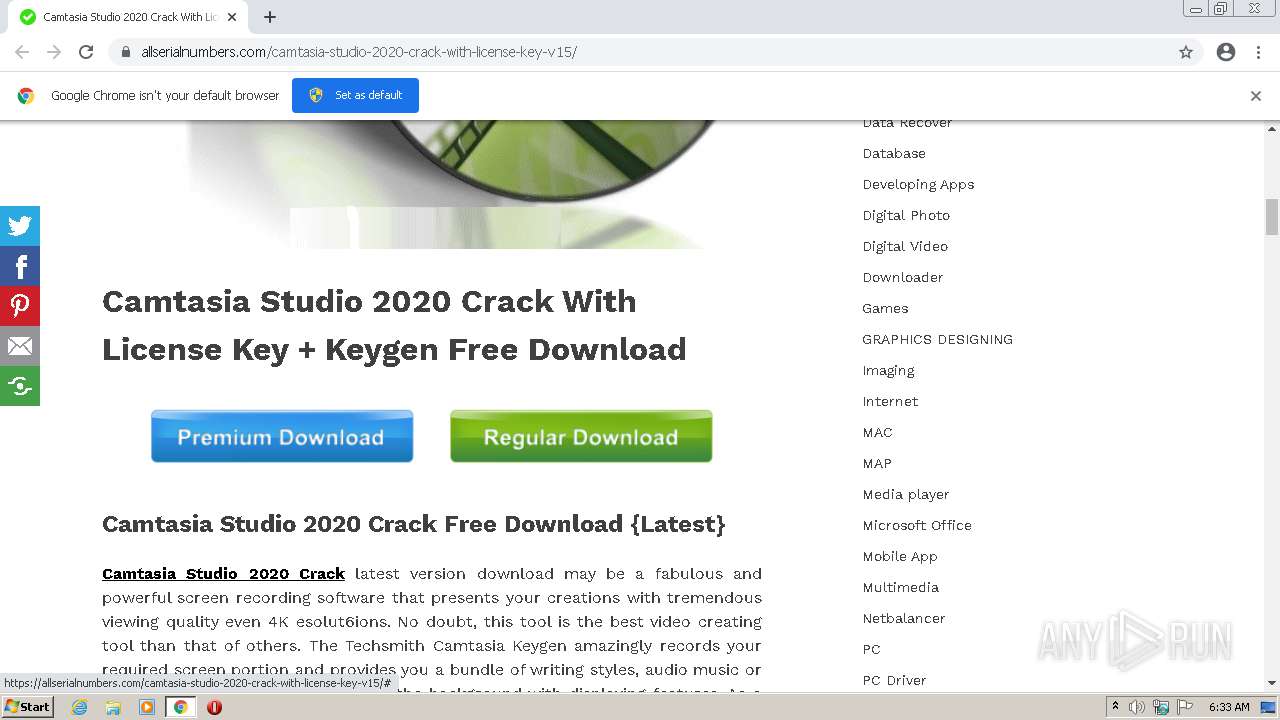Click the page vertical scrollbar thumb

coord(1272,217)
